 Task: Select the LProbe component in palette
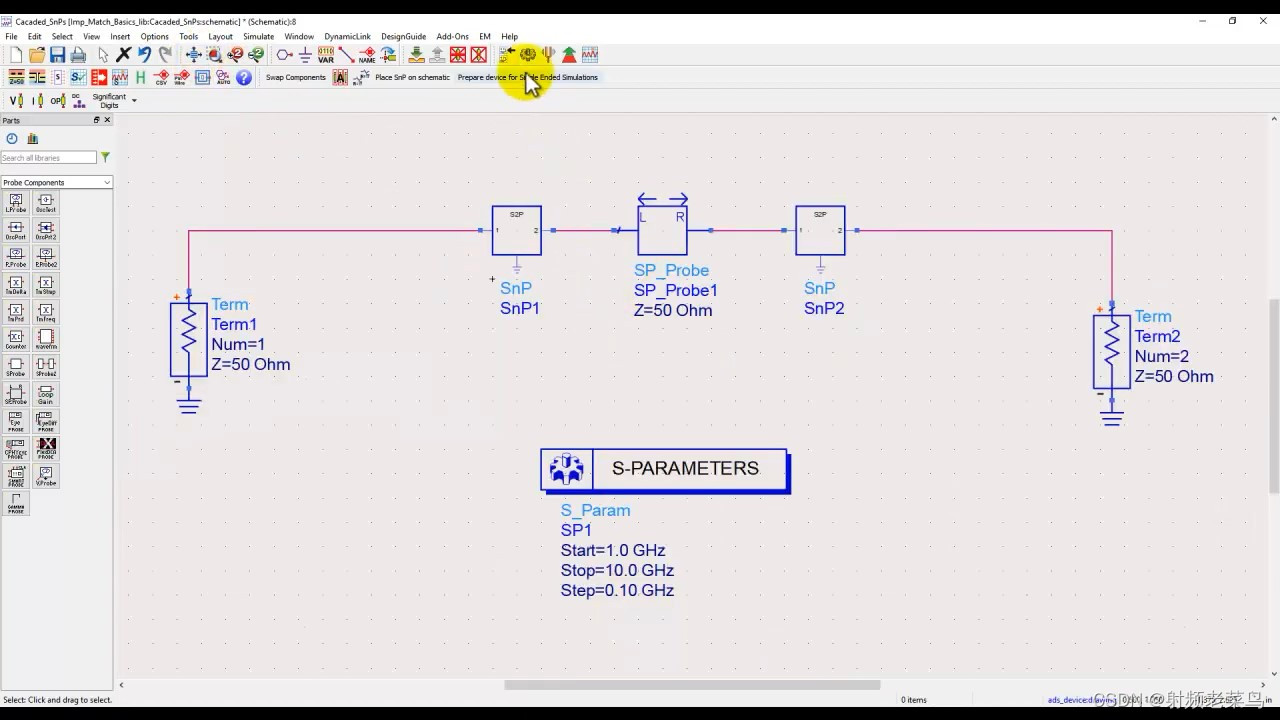click(x=16, y=203)
